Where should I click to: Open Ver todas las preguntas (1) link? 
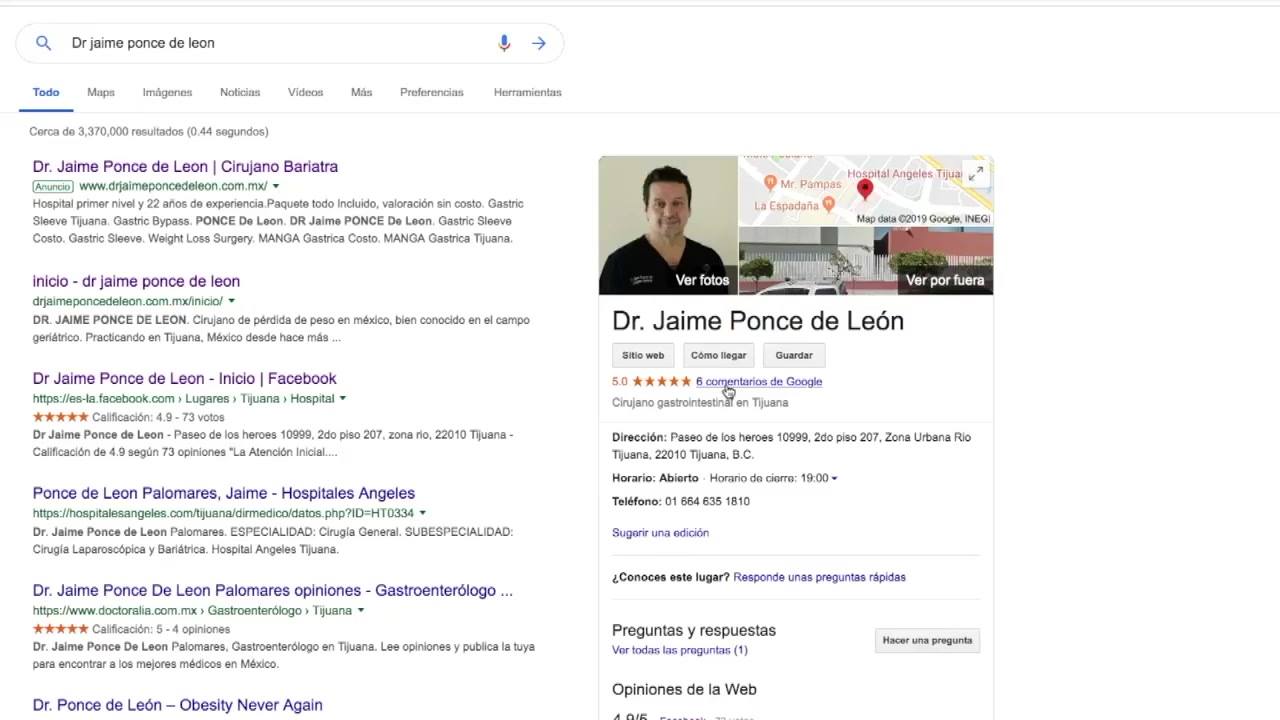[680, 650]
